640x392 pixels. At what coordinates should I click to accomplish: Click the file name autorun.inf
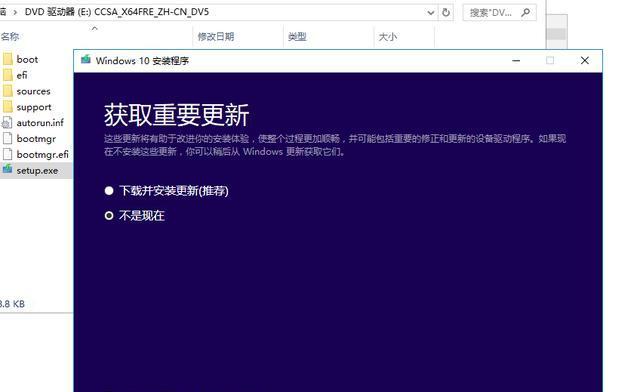pyautogui.click(x=40, y=122)
